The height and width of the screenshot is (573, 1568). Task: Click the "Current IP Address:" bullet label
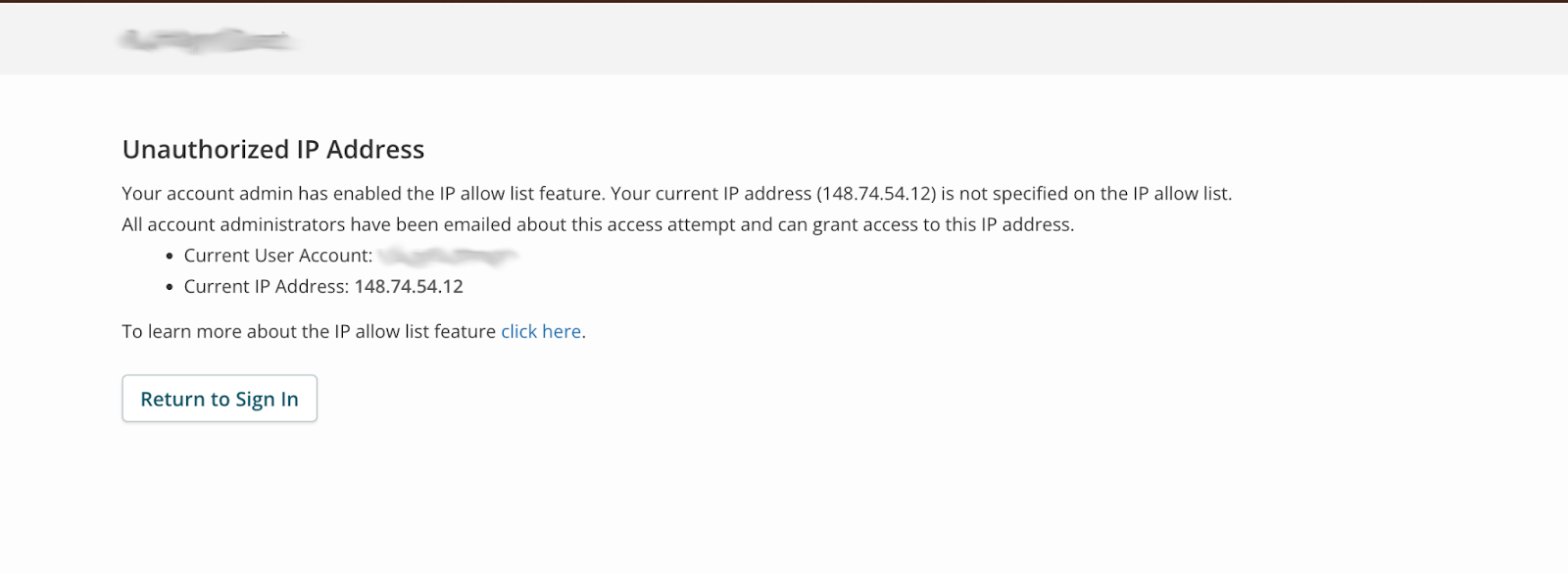[x=266, y=287]
